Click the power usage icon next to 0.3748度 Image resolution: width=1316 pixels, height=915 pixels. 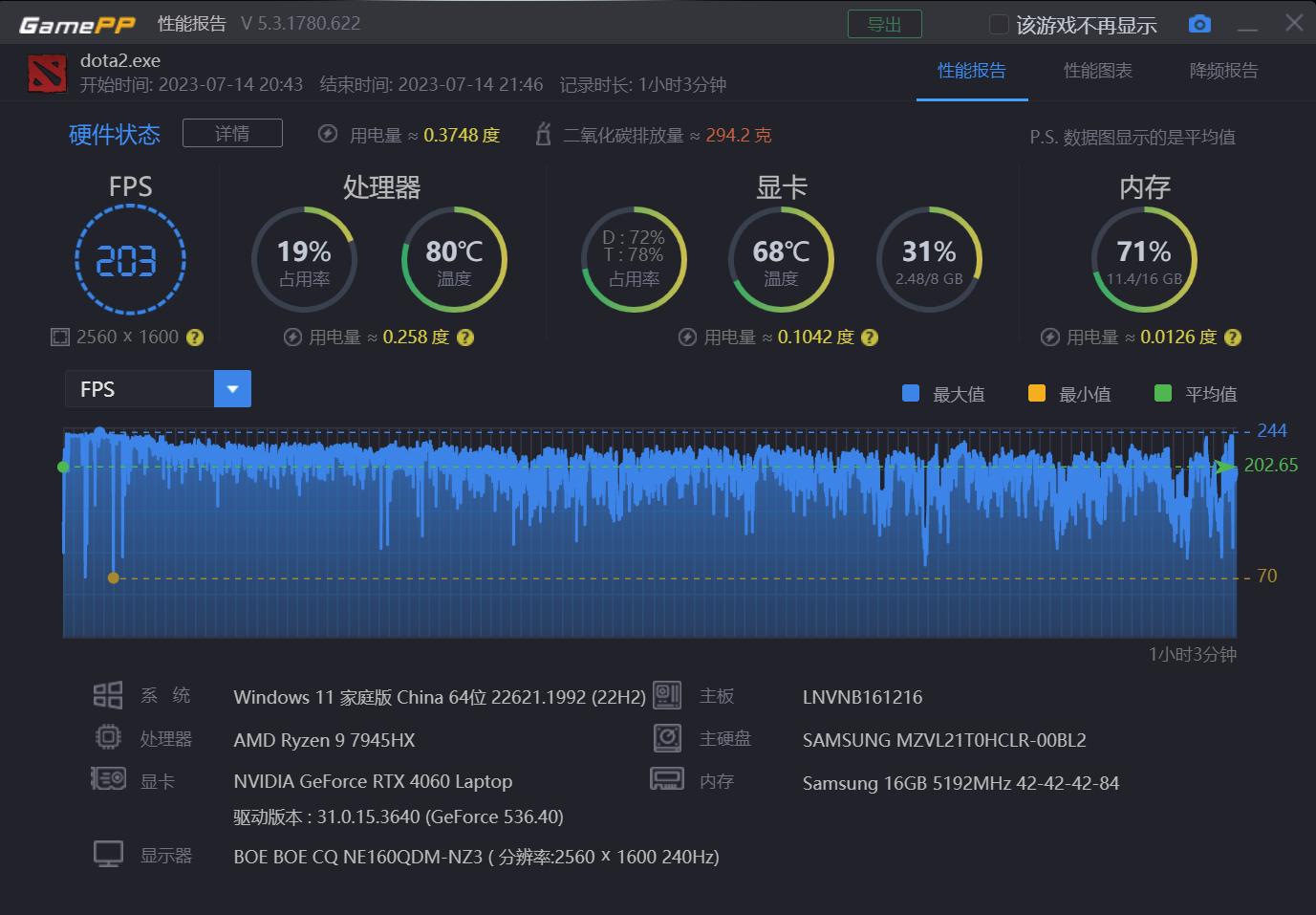tap(327, 135)
